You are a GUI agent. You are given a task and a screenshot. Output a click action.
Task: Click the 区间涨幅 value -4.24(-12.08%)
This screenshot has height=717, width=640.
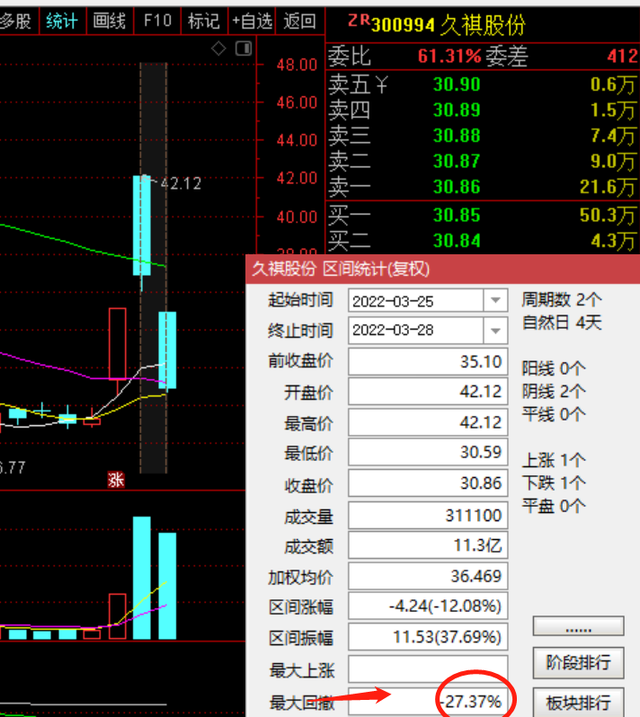click(428, 606)
